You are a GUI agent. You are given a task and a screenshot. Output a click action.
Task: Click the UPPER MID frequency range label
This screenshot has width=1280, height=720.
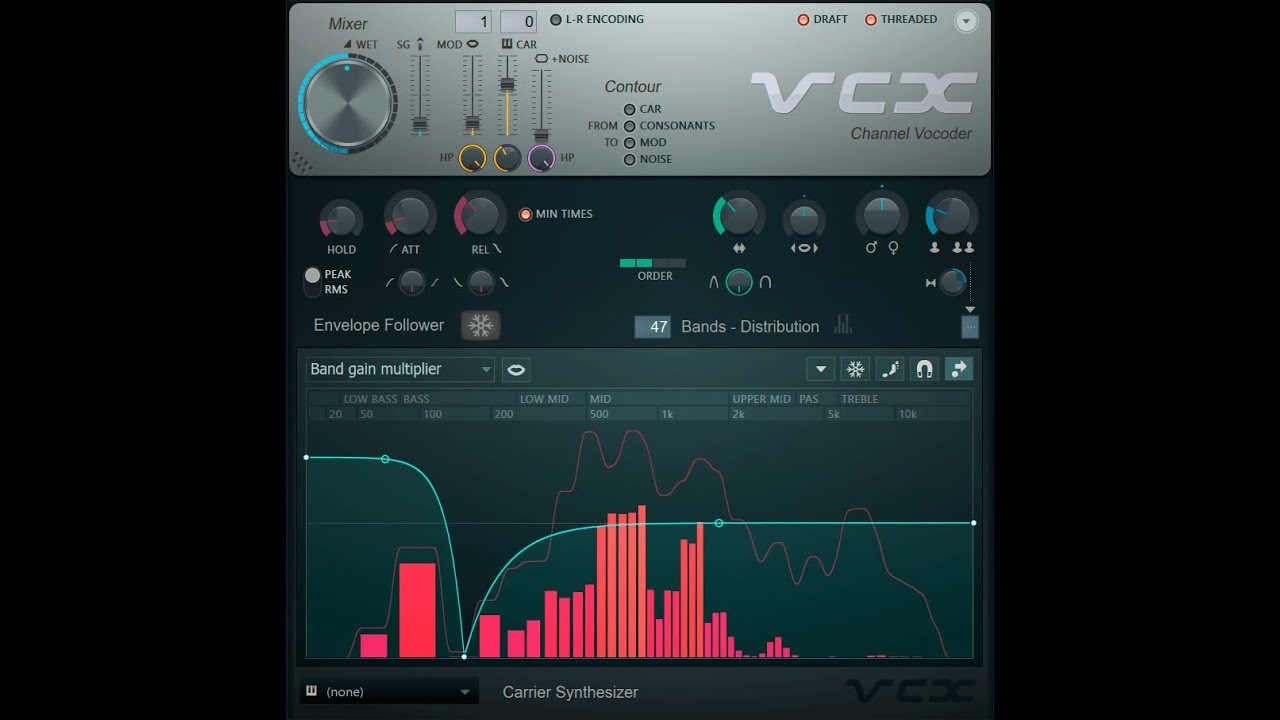point(762,399)
